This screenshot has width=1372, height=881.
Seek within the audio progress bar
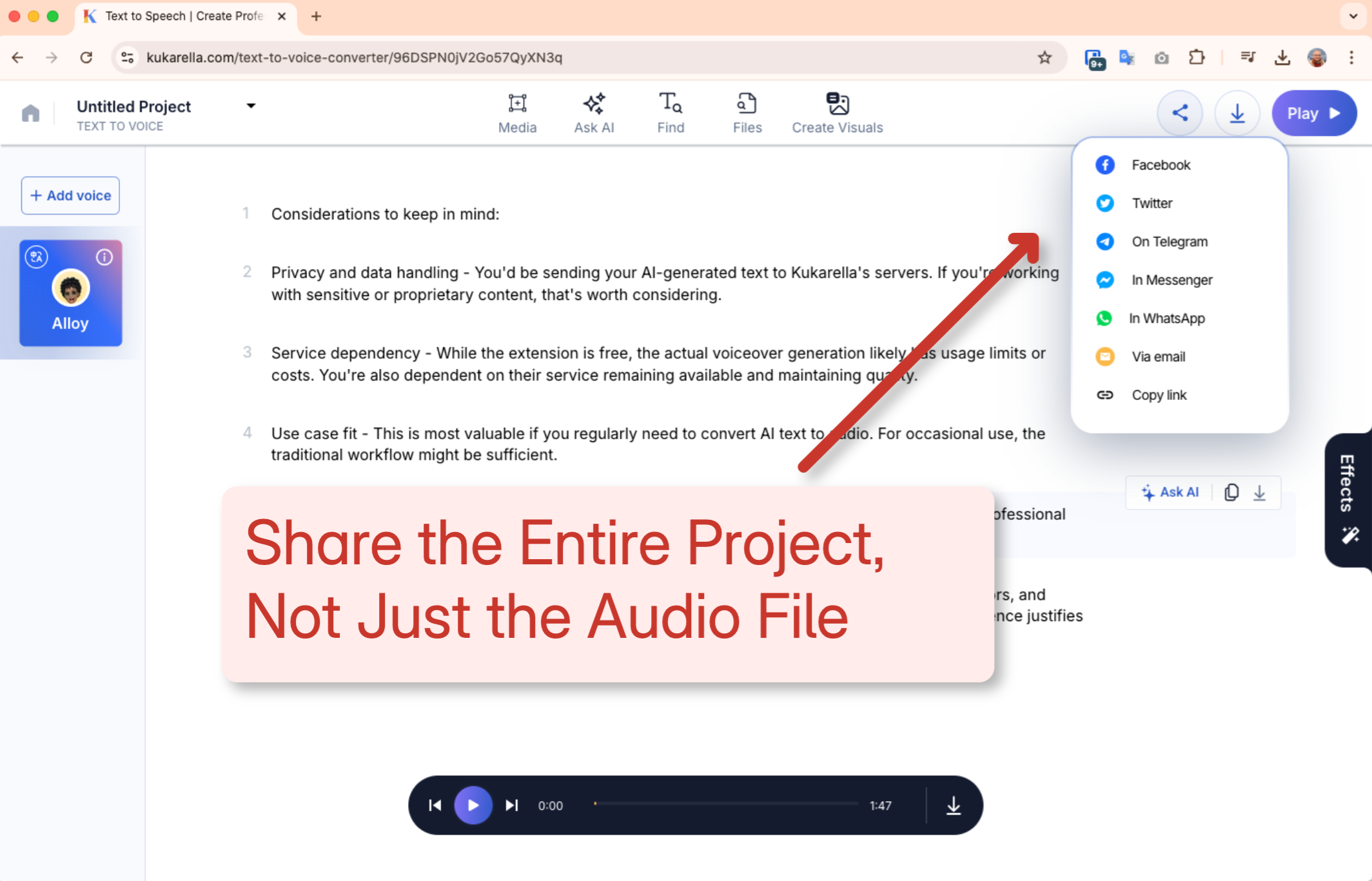[x=725, y=804]
